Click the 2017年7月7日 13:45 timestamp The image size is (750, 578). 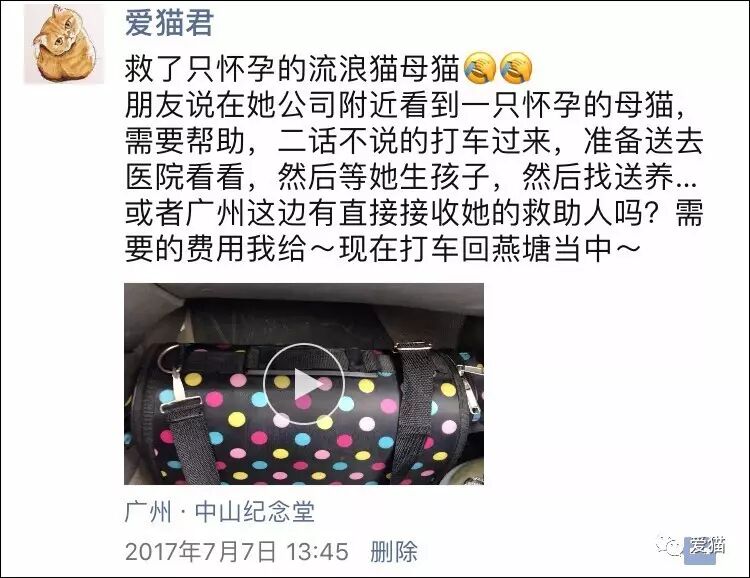[236, 551]
